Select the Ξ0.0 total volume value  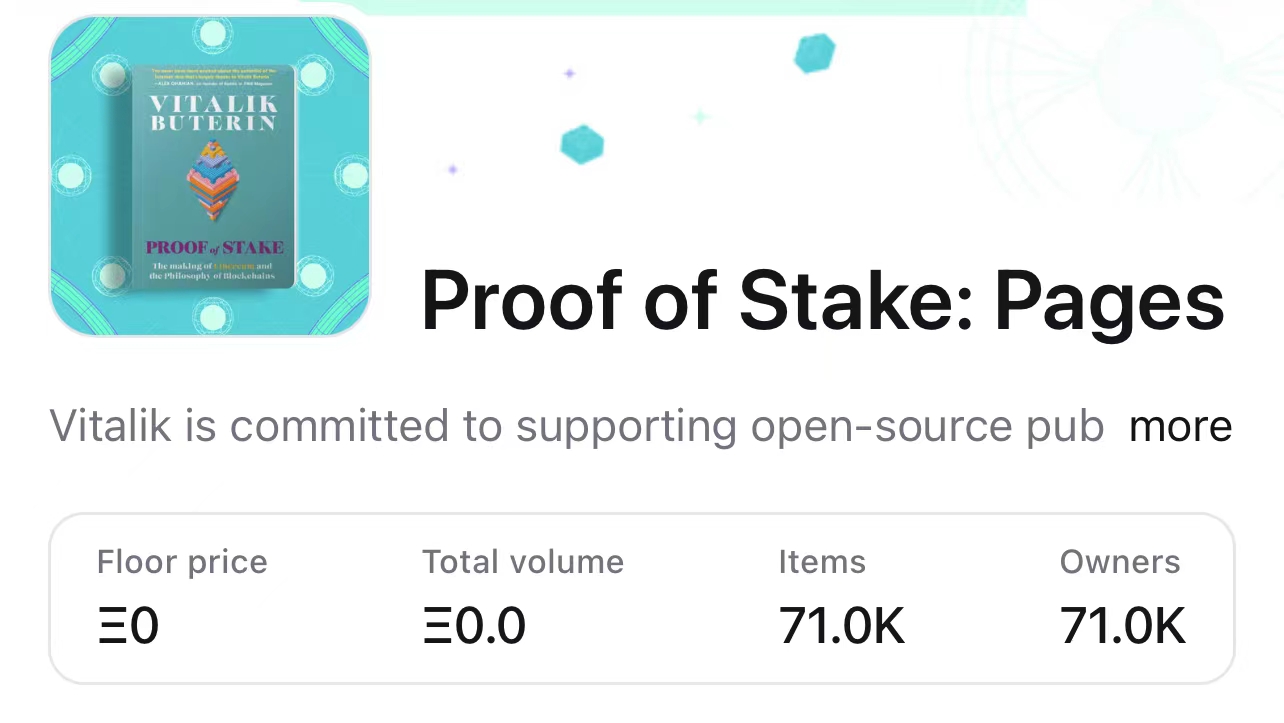pyautogui.click(x=474, y=627)
